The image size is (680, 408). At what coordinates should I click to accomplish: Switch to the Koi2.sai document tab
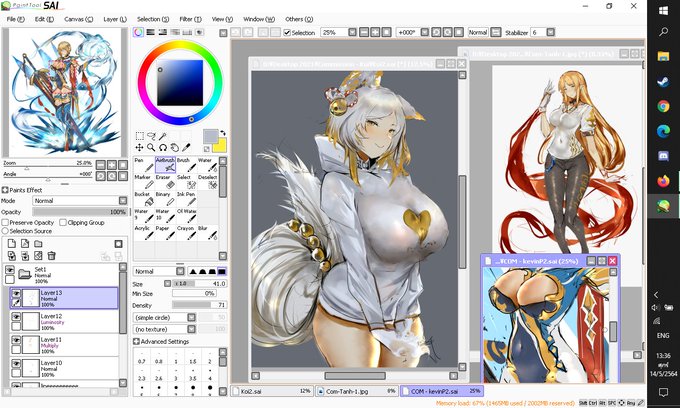(x=271, y=391)
